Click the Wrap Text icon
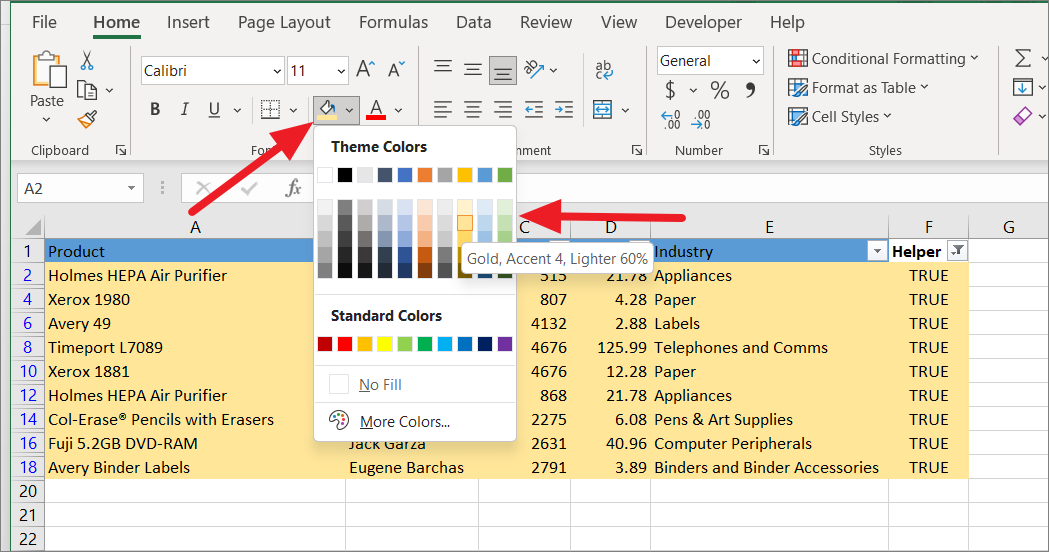The image size is (1049, 552). point(603,69)
